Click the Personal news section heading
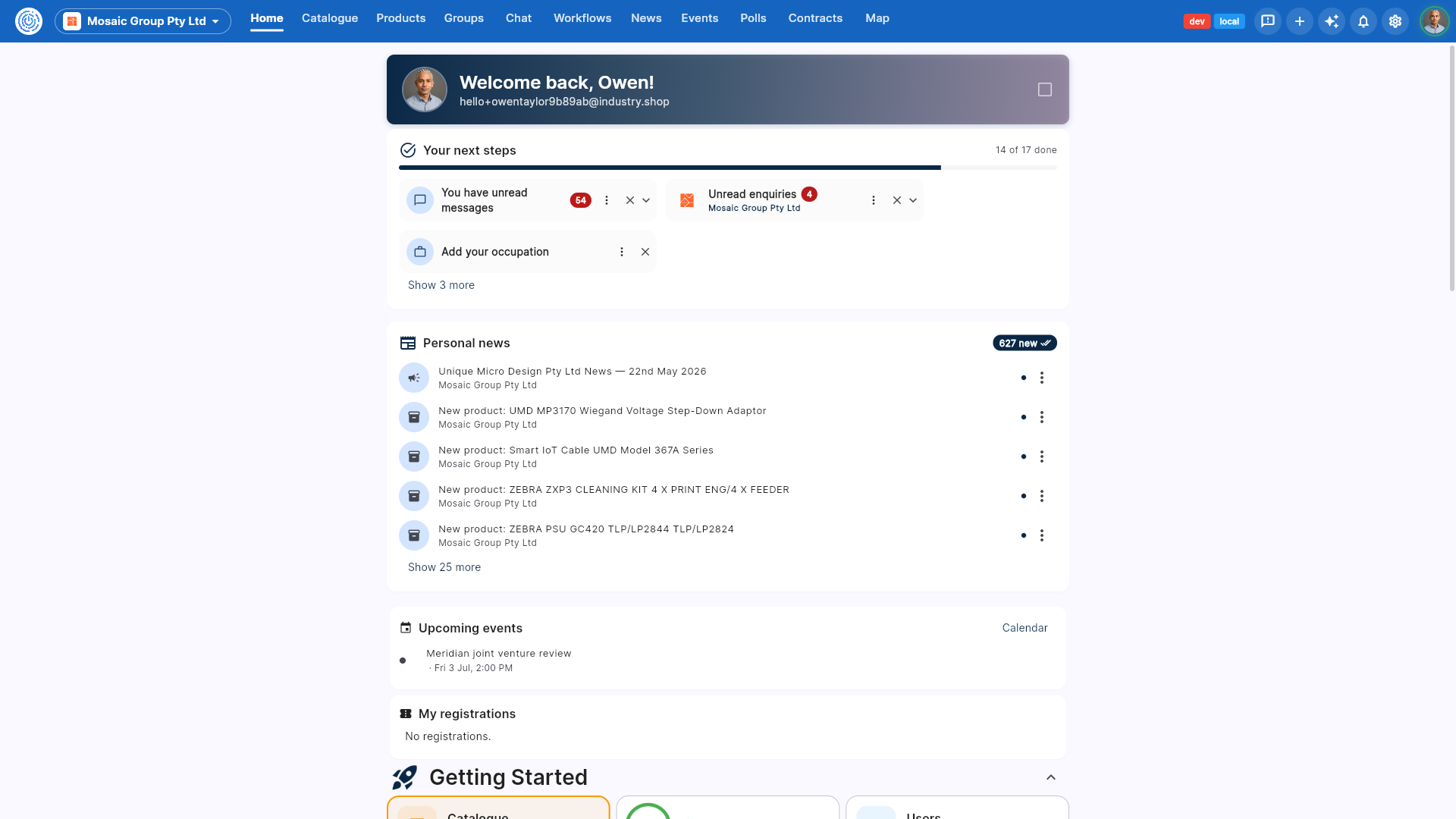 pos(466,344)
